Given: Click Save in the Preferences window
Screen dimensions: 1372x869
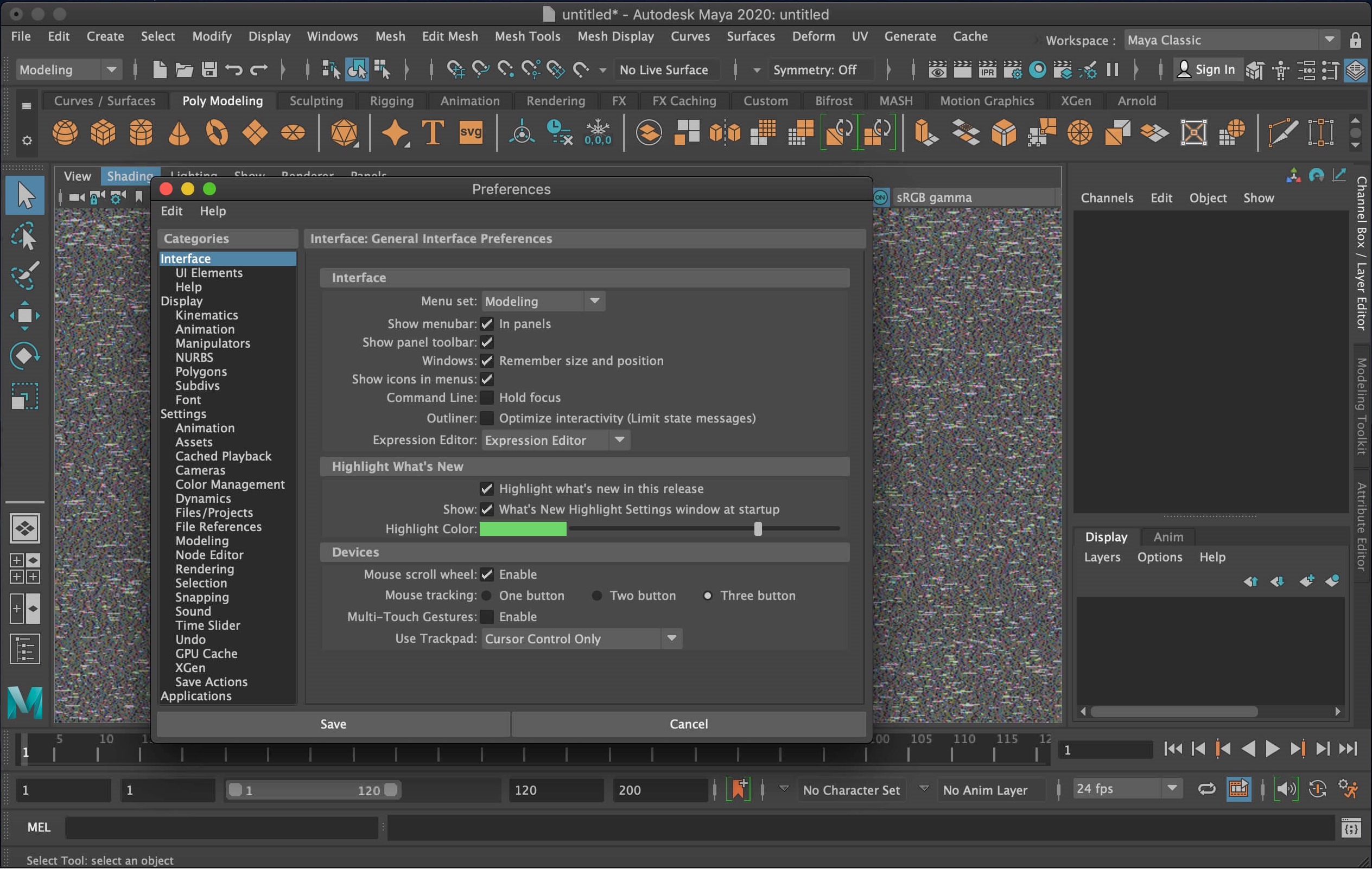Looking at the screenshot, I should click(333, 724).
